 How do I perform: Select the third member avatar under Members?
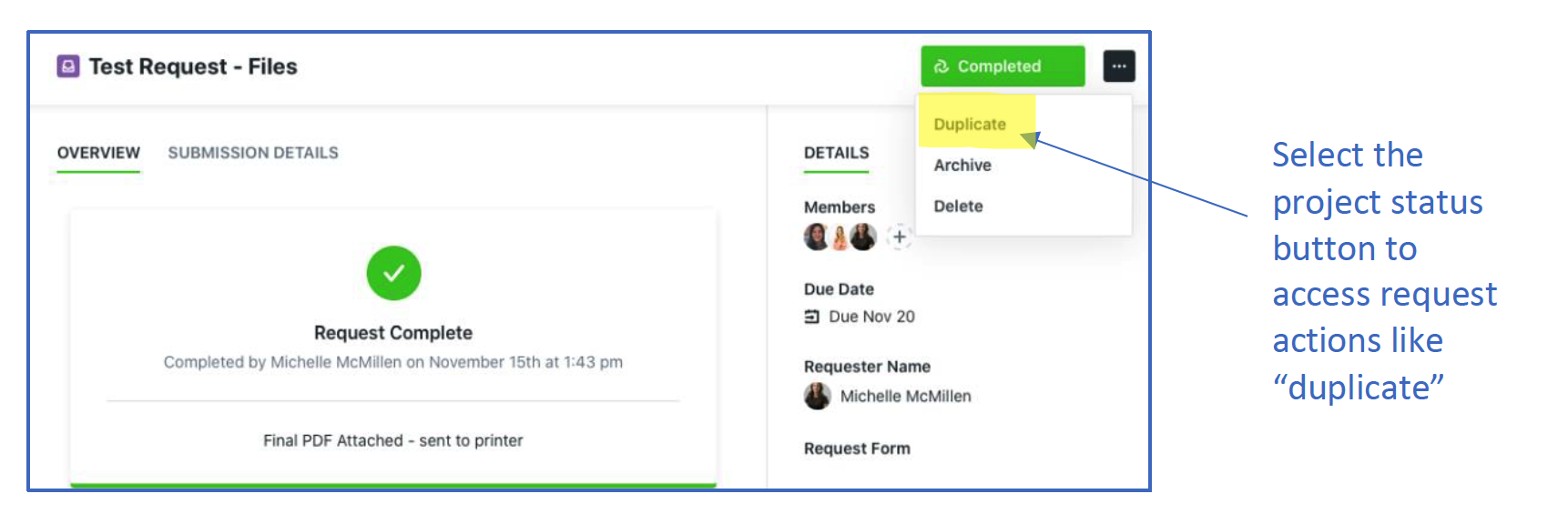click(862, 237)
